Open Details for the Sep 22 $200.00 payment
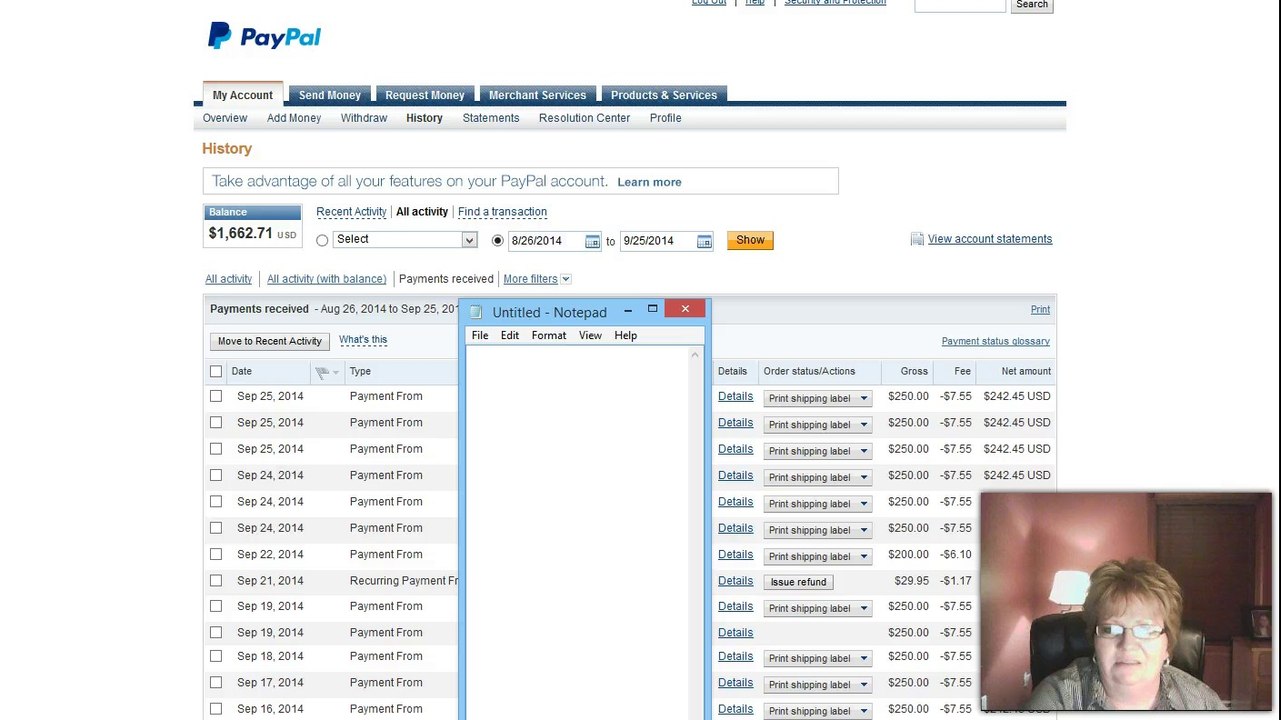This screenshot has width=1281, height=720. 735,554
